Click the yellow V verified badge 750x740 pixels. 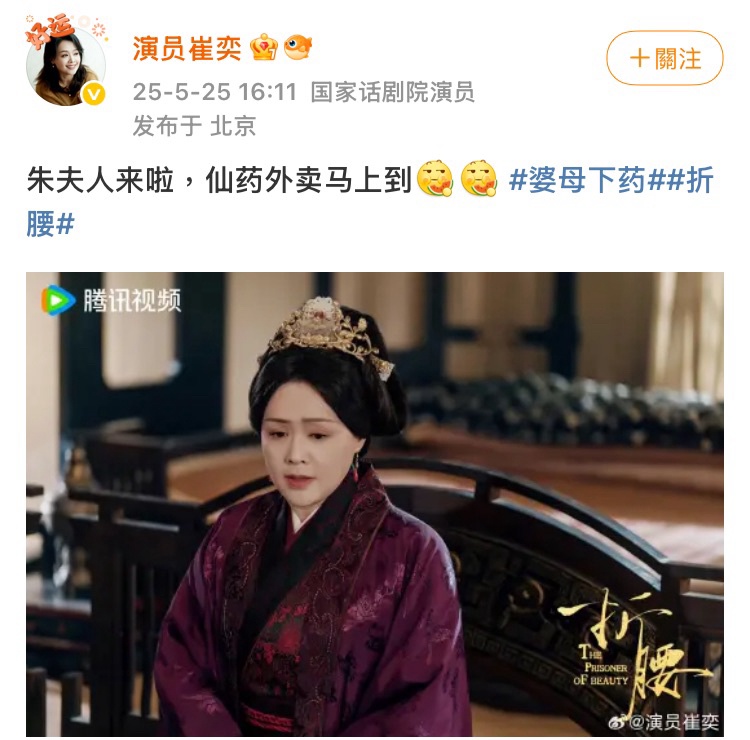coord(93,94)
